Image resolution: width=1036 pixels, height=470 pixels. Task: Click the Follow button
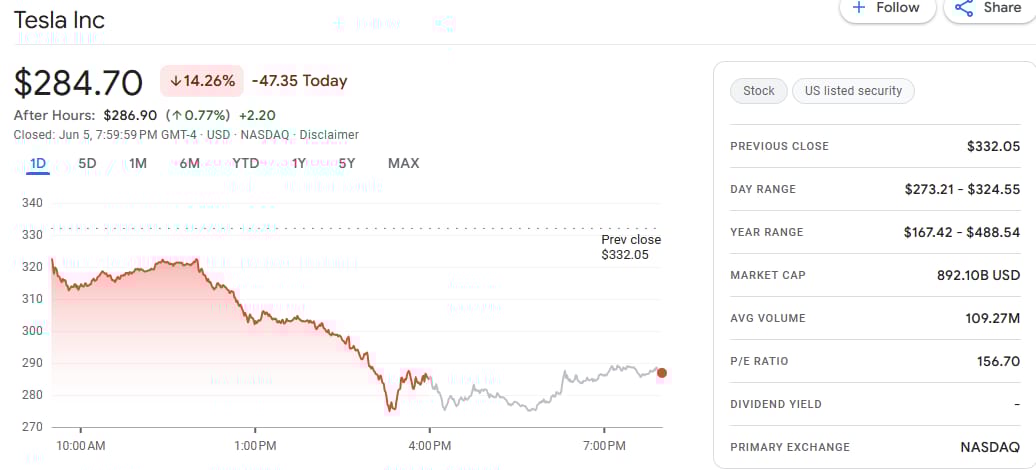(887, 9)
